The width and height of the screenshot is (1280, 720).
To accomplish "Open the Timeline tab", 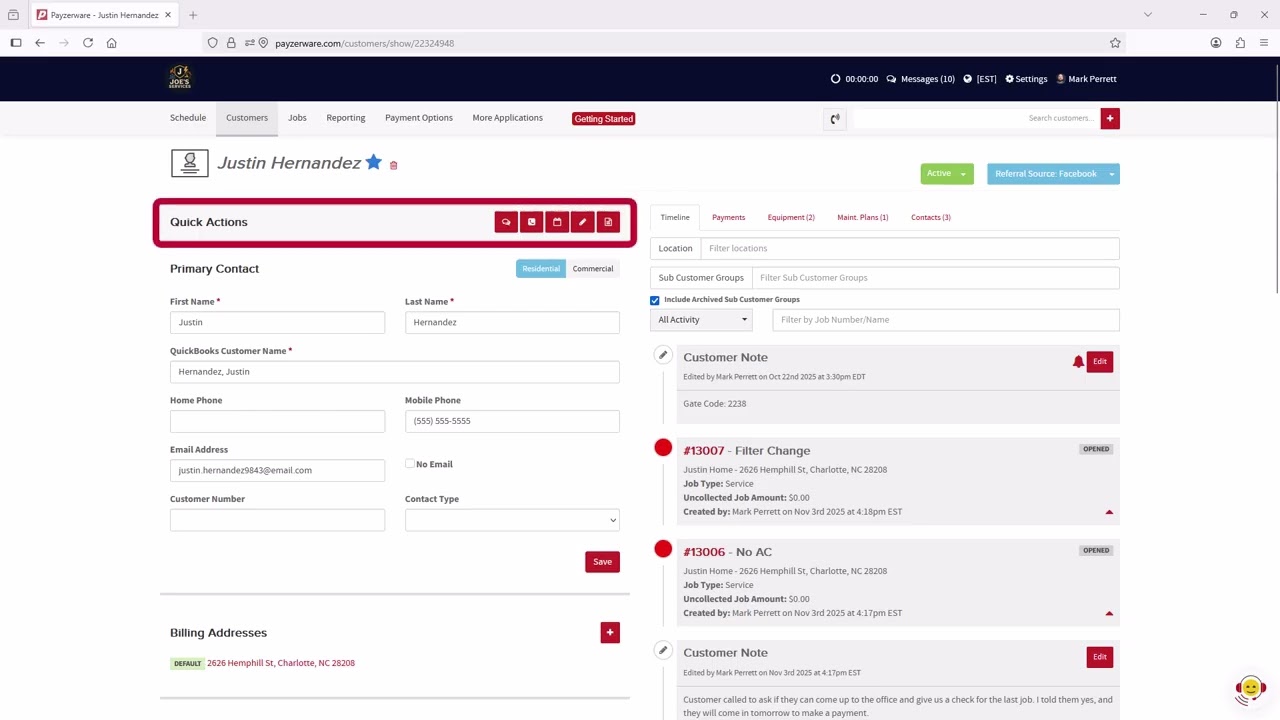I will coord(675,217).
